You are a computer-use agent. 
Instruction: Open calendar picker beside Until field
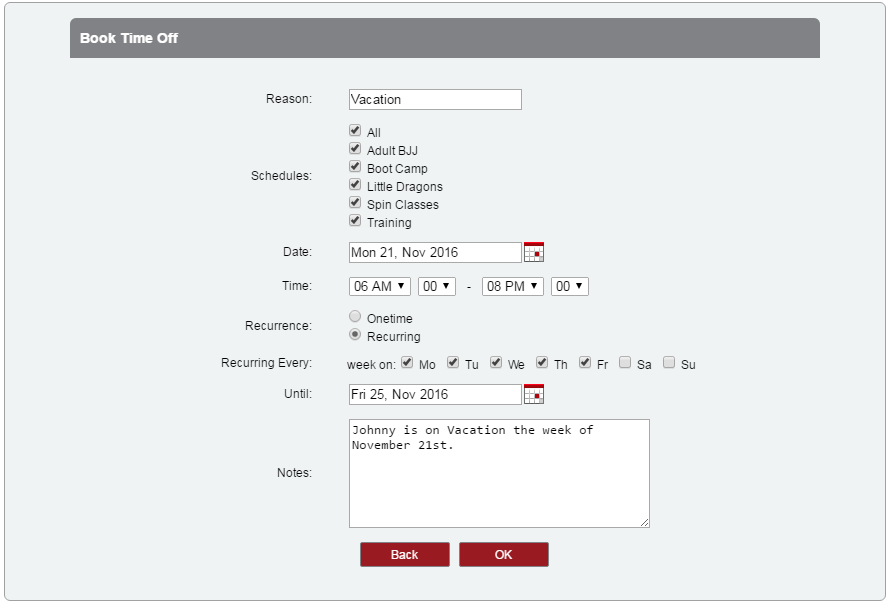click(x=534, y=394)
